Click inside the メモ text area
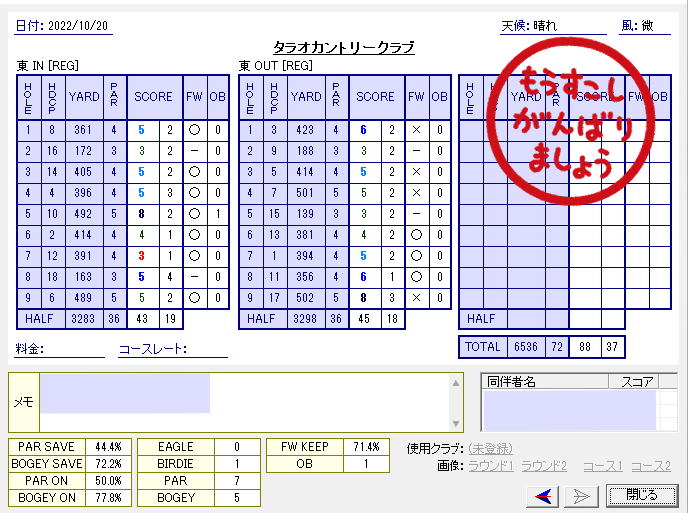Screen dimensions: 688x513 pos(244,402)
